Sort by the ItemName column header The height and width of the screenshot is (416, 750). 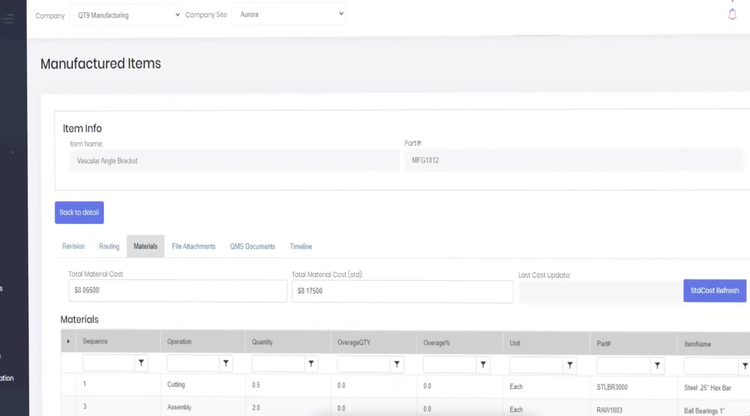pos(697,344)
